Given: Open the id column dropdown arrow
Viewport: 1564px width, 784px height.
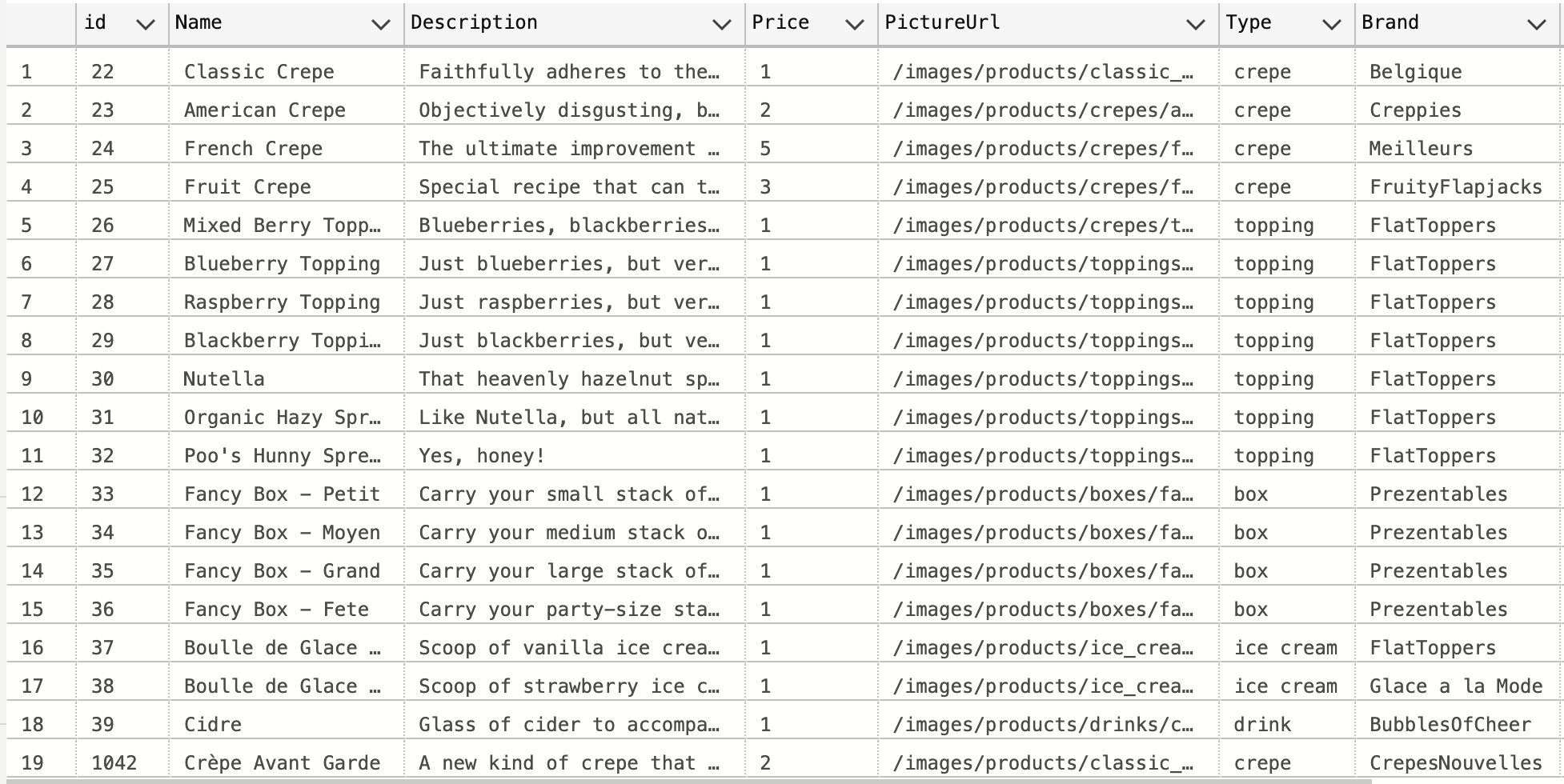Looking at the screenshot, I should pos(145,25).
